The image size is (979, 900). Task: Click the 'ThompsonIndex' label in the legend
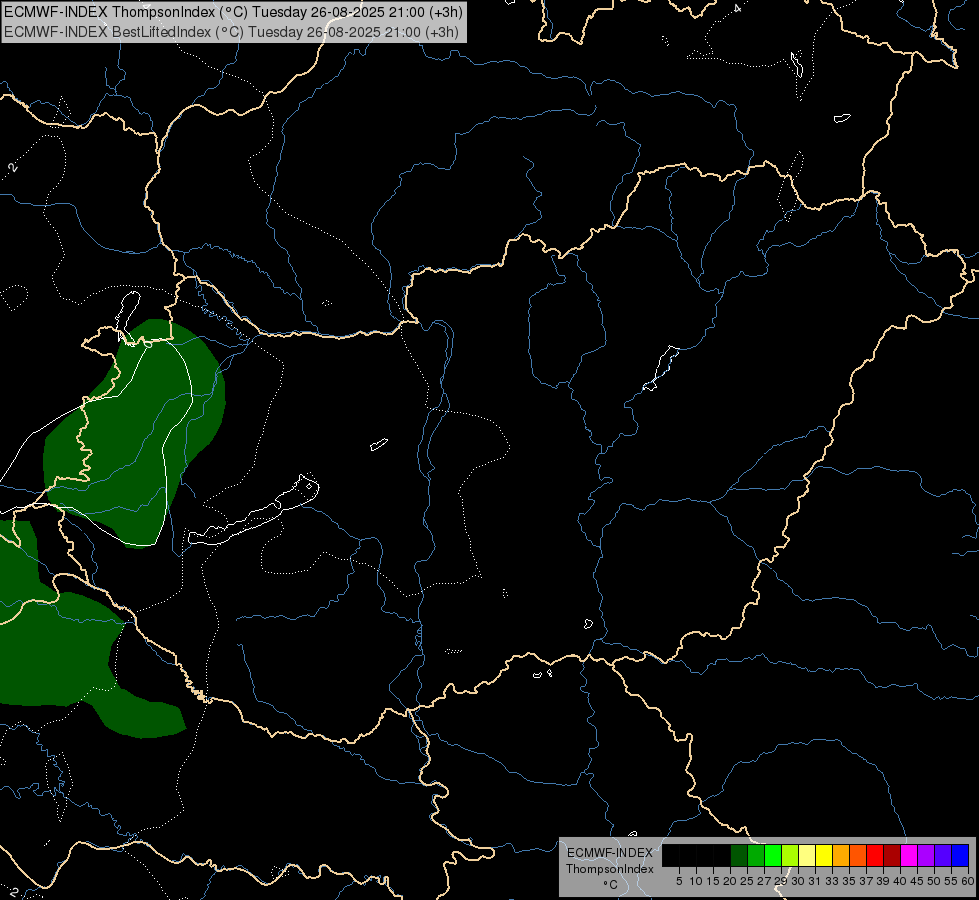coord(609,869)
